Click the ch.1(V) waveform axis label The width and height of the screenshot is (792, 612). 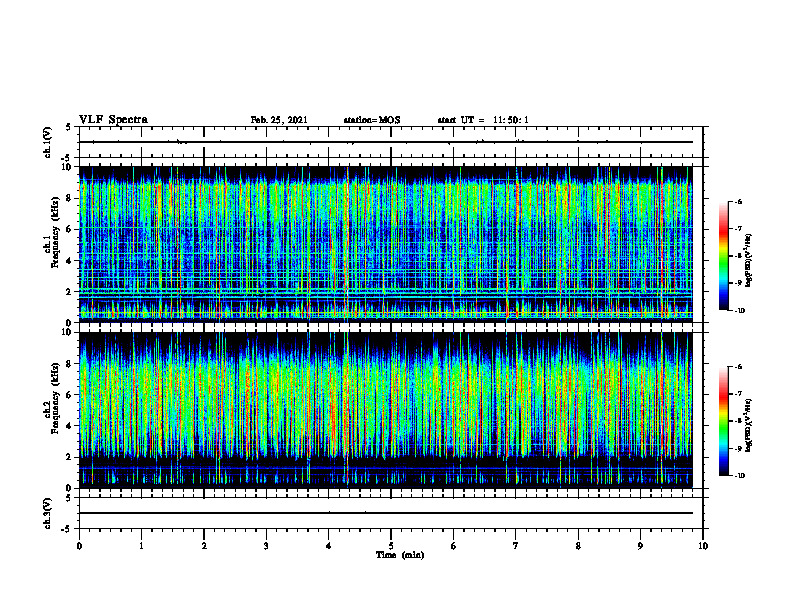[x=48, y=142]
